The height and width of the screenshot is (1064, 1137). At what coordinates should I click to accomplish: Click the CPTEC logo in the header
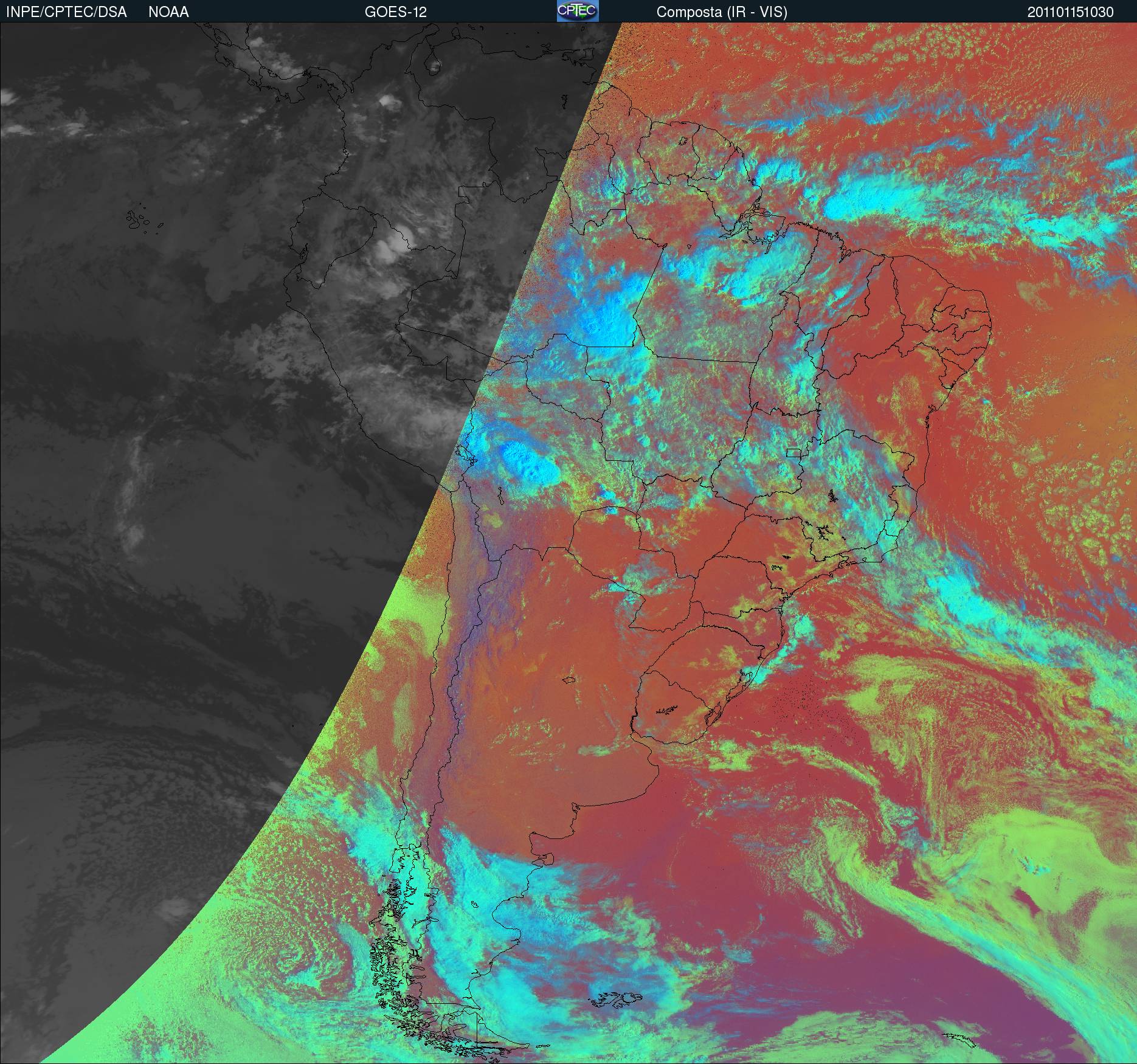tap(578, 11)
